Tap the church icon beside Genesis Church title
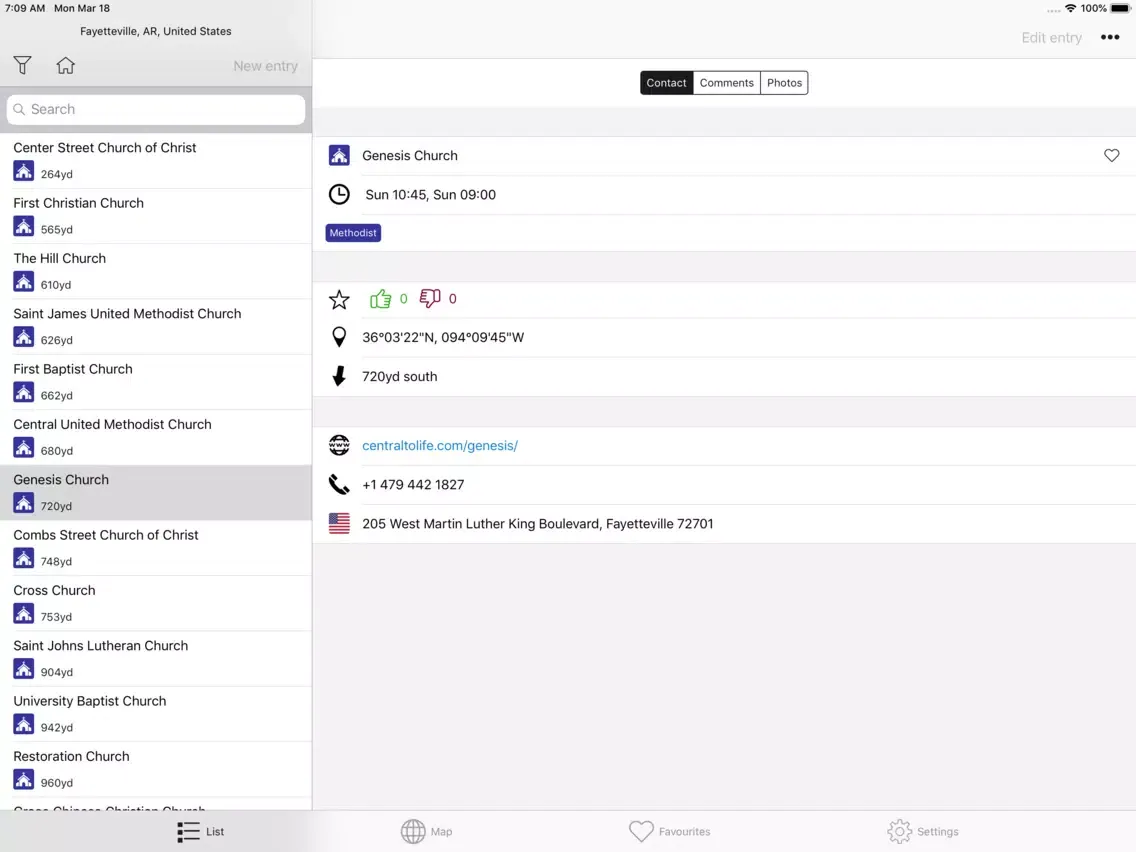 (x=339, y=155)
